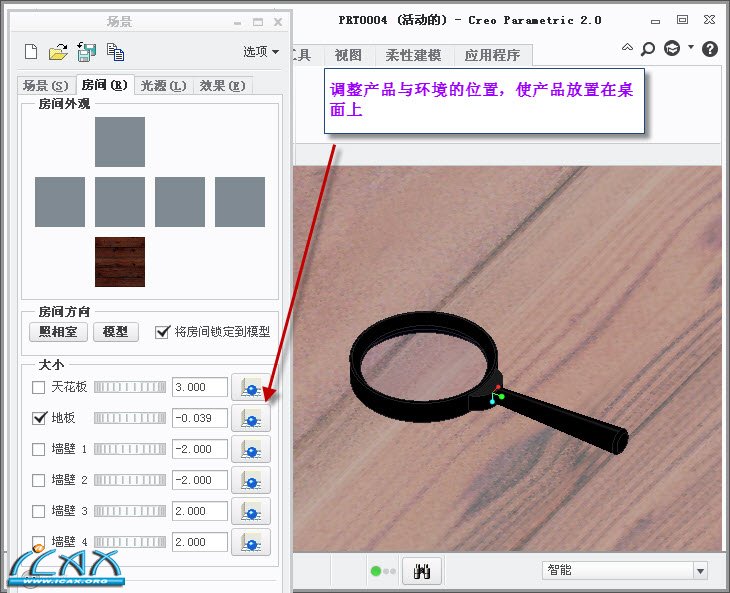This screenshot has height=593, width=730.
Task: Click the 墙壁 3 size slider
Action: pos(130,511)
